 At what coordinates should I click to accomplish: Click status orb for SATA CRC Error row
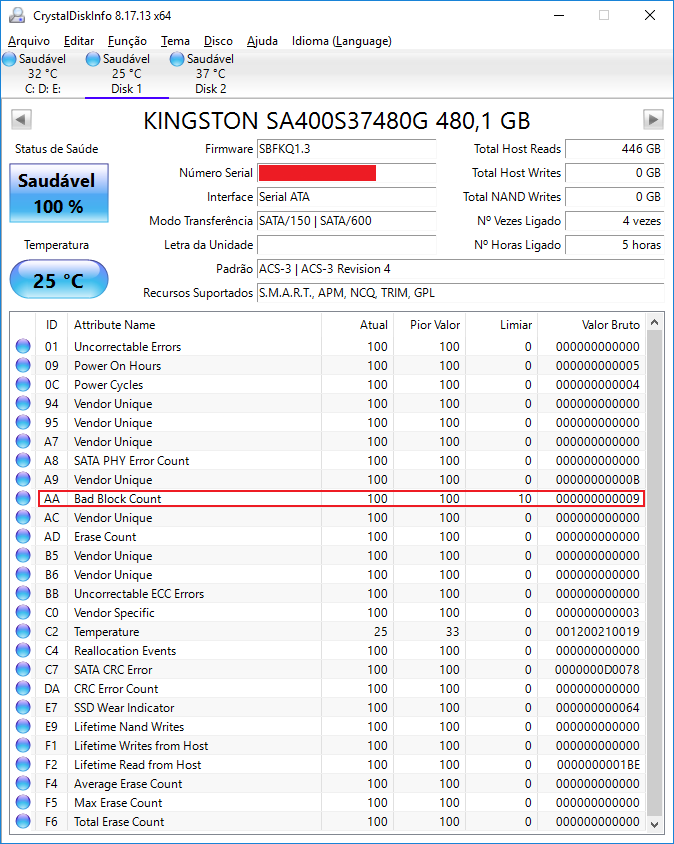point(23,669)
